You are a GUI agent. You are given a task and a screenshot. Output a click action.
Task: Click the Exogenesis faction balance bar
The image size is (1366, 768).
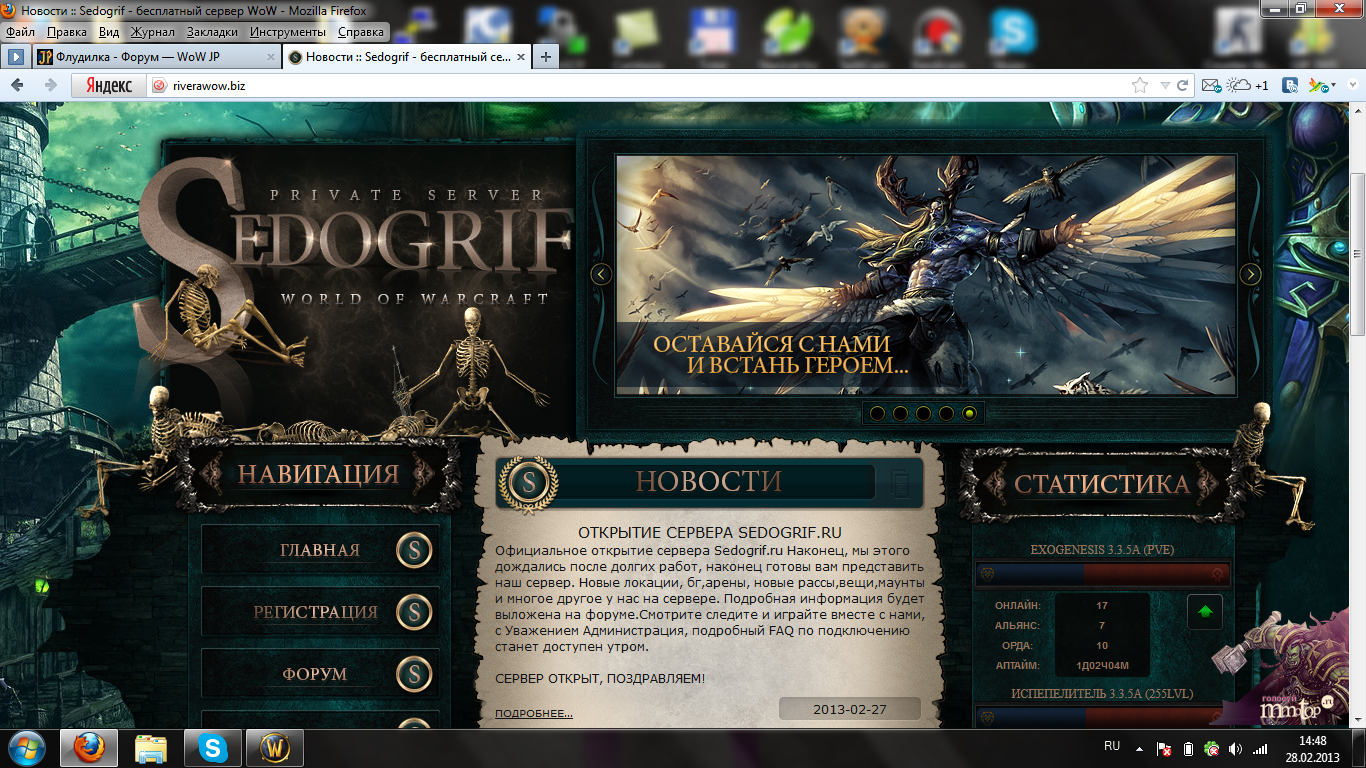coord(1103,574)
